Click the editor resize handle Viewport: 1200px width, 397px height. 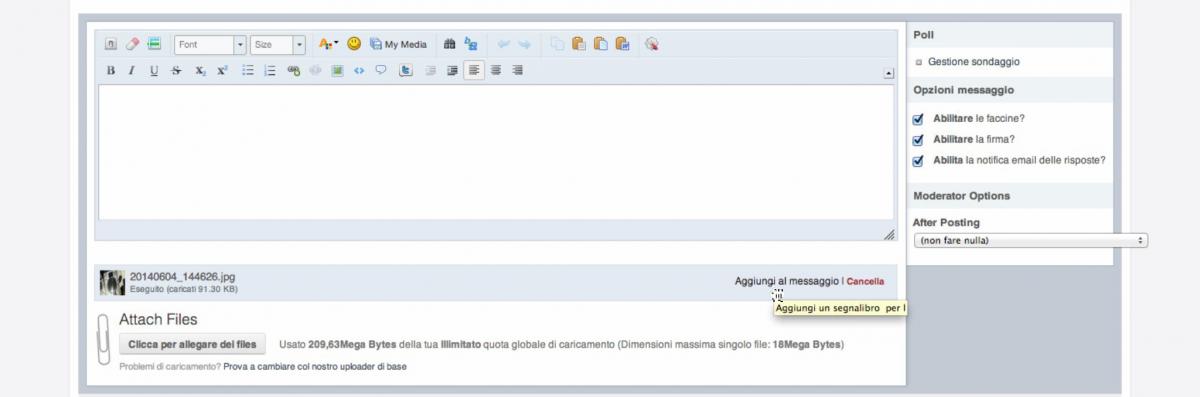[889, 235]
